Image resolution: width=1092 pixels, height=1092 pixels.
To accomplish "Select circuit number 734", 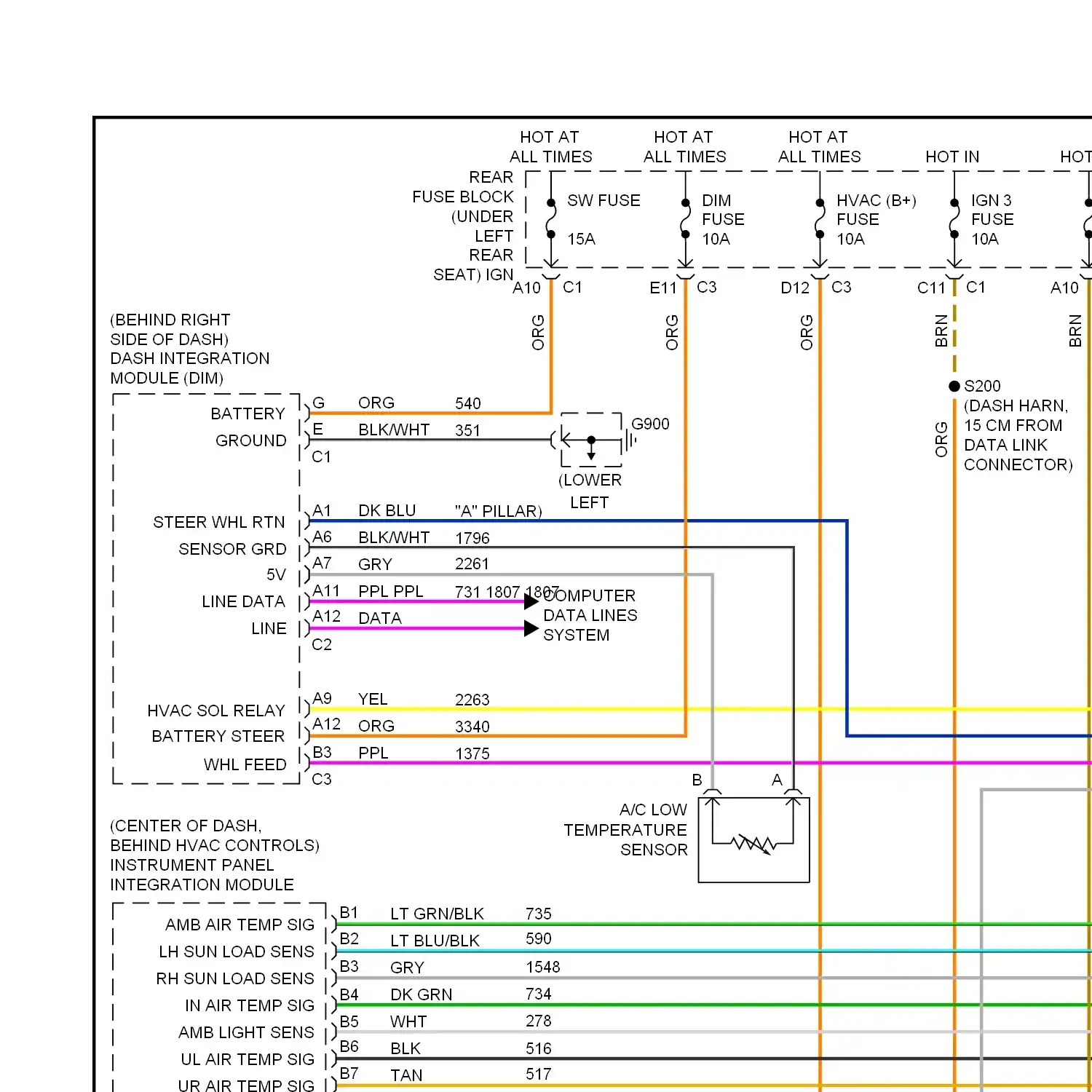I will click(x=539, y=994).
